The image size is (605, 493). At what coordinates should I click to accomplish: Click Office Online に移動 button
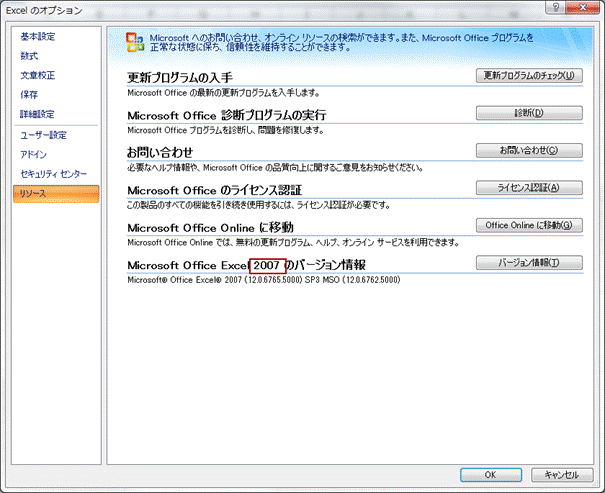pyautogui.click(x=528, y=226)
